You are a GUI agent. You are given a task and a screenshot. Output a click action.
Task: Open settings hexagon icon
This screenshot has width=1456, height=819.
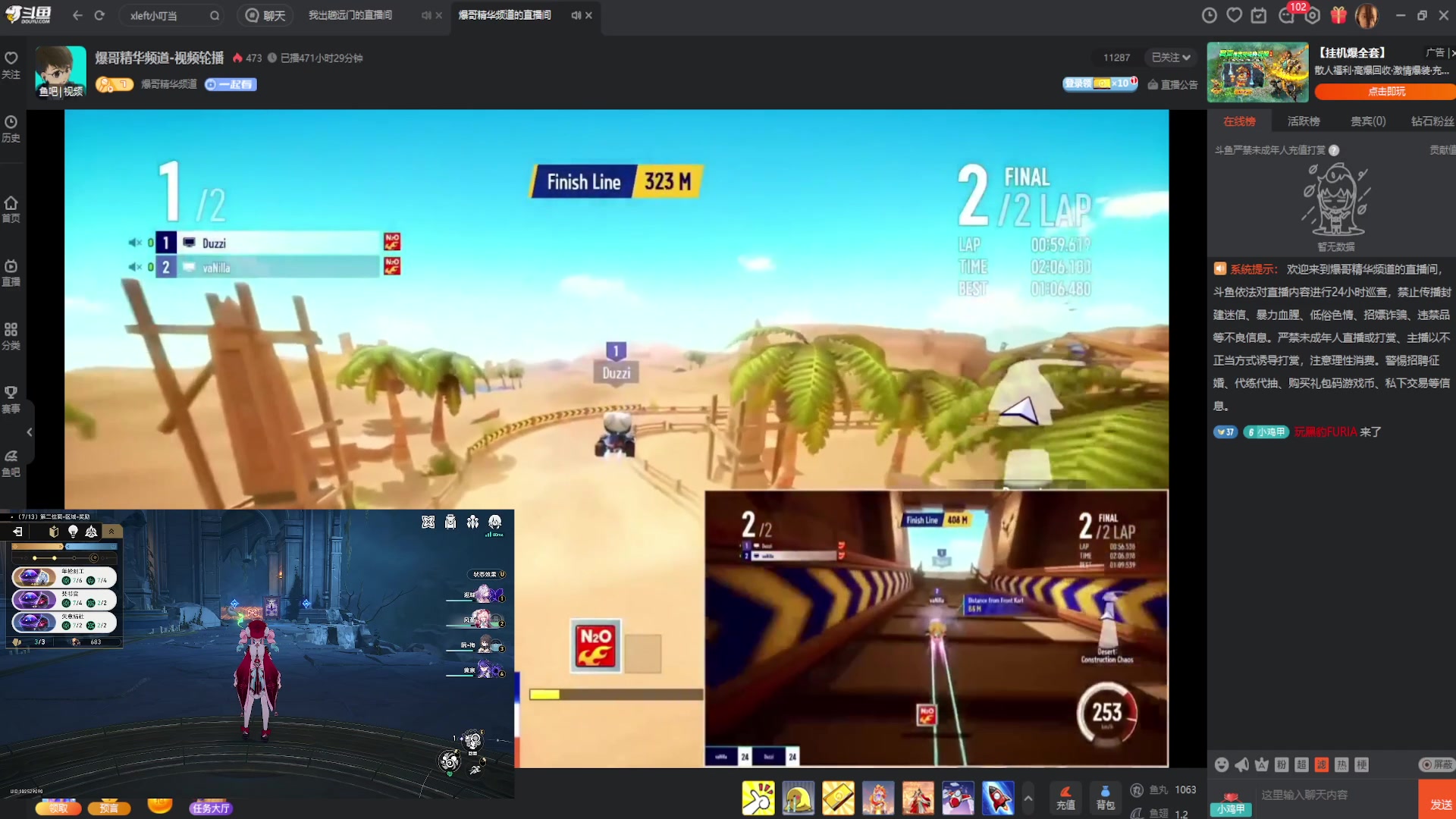(1313, 15)
